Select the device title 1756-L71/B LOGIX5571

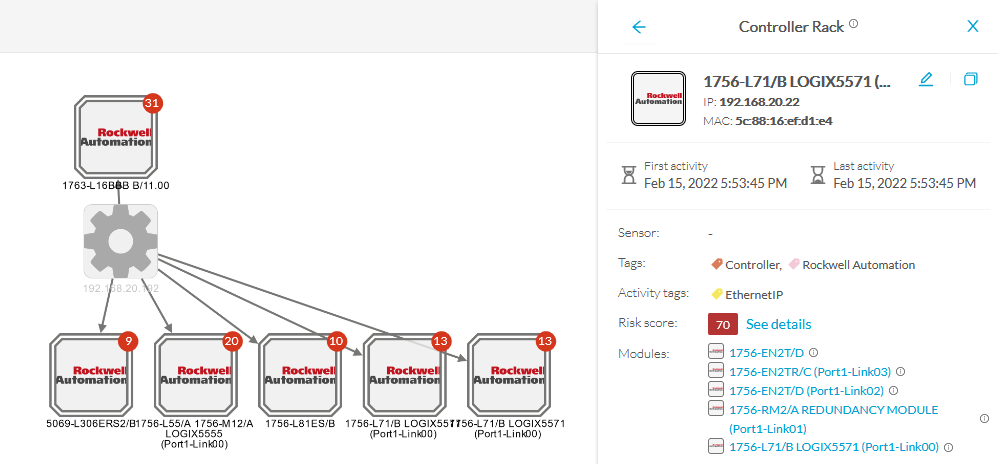click(796, 82)
